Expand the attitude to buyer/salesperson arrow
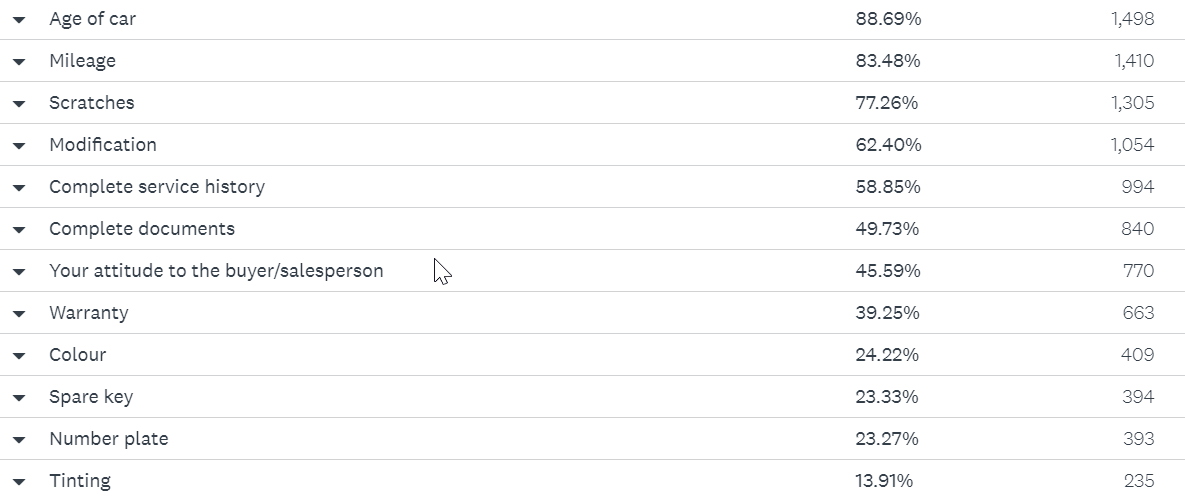This screenshot has width=1185, height=497. tap(19, 272)
